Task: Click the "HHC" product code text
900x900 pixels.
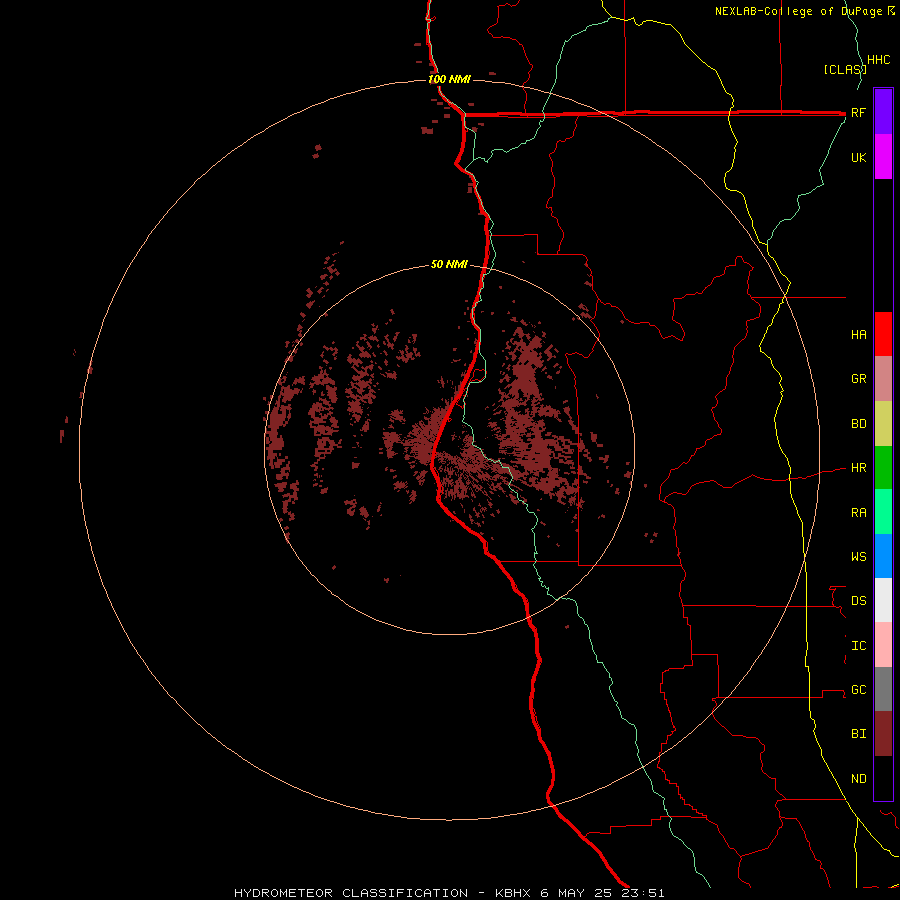Action: coord(878,60)
